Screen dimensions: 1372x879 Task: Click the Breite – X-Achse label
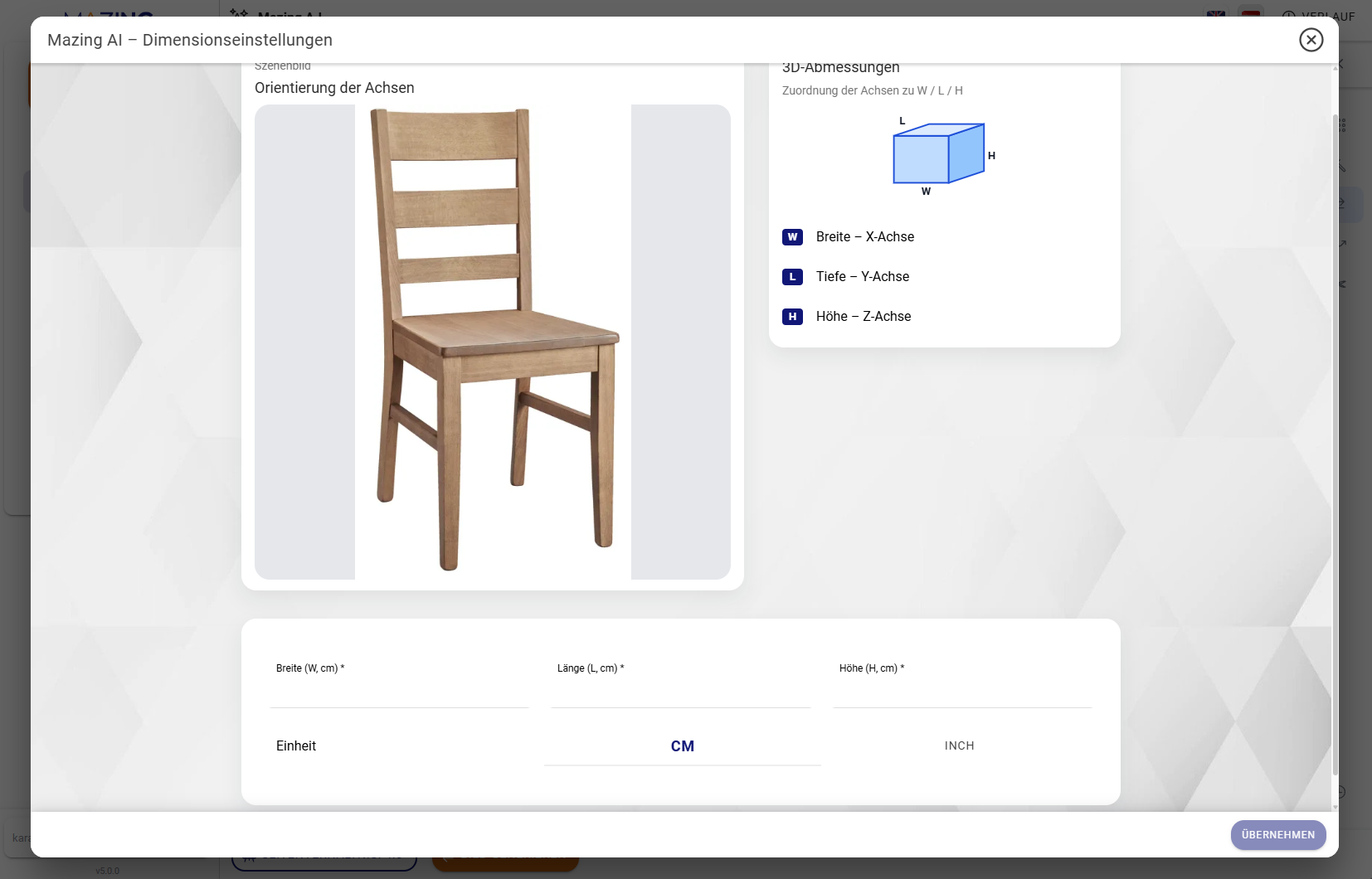tap(864, 237)
